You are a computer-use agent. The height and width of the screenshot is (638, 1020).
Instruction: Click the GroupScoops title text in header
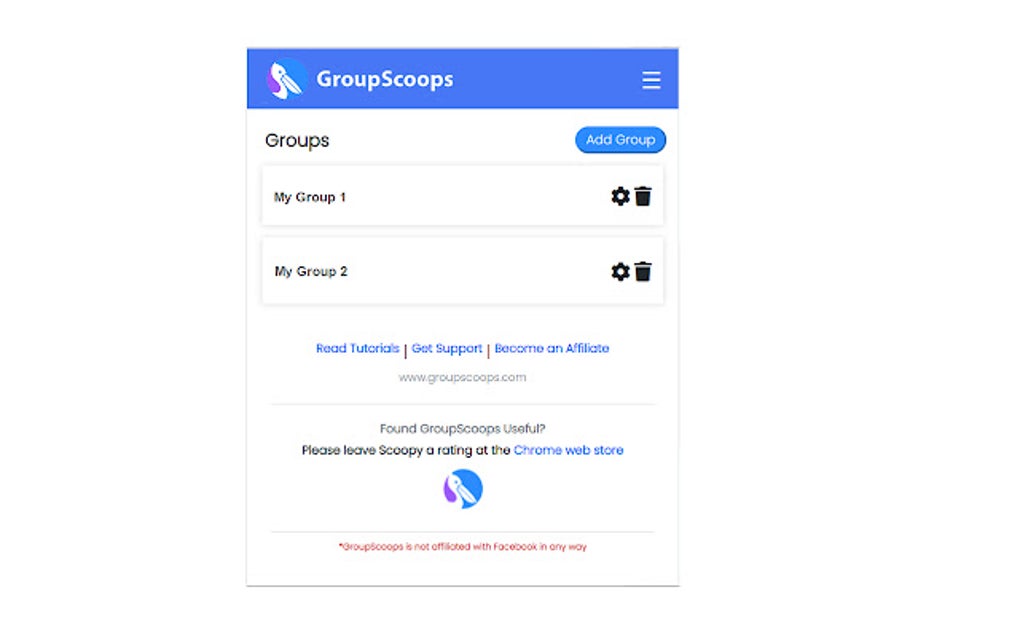[384, 79]
